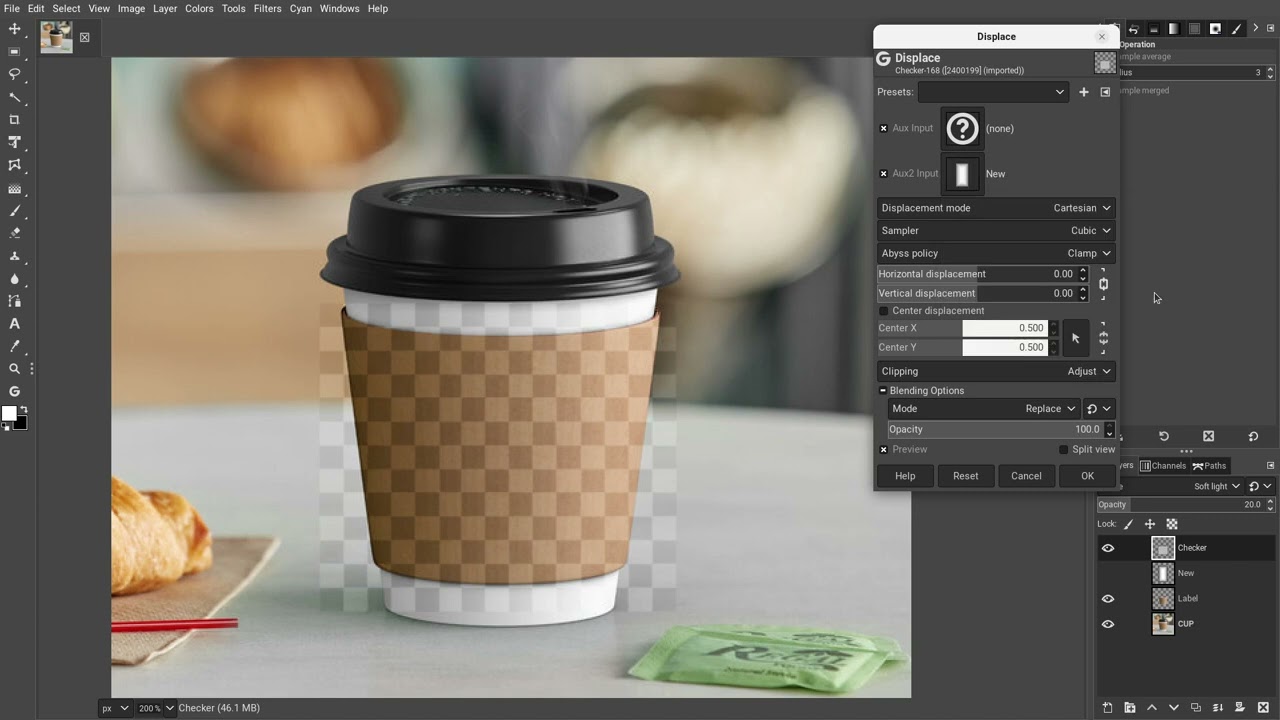Screen dimensions: 1280x720
Task: Hide the Label layer
Action: (1107, 599)
